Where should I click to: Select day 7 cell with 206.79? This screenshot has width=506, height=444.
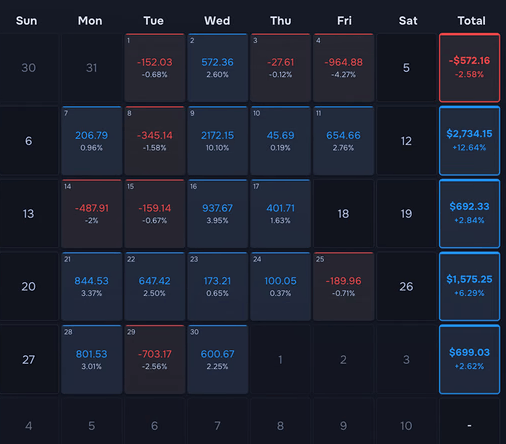[92, 141]
